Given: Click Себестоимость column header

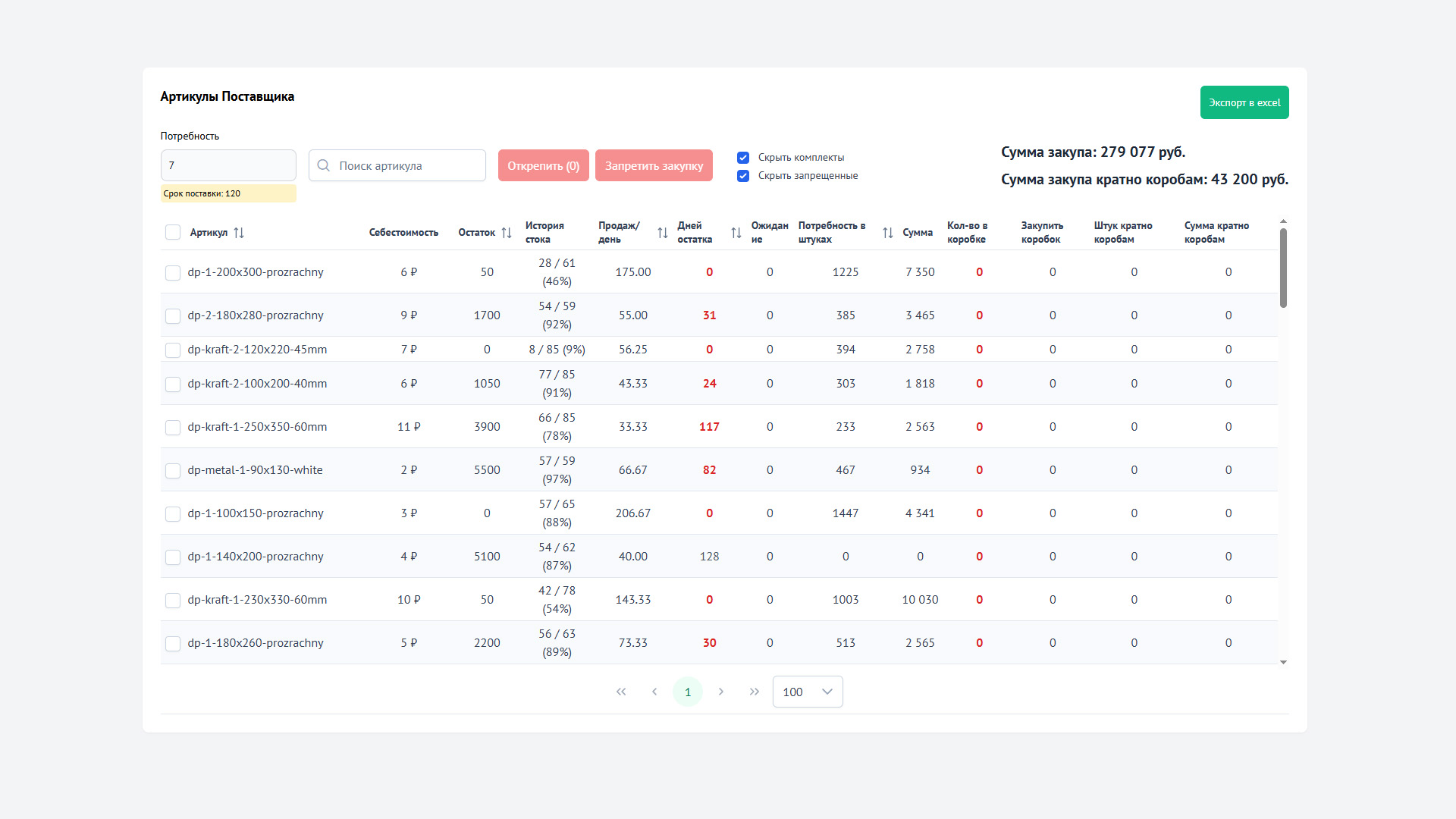Looking at the screenshot, I should [403, 233].
